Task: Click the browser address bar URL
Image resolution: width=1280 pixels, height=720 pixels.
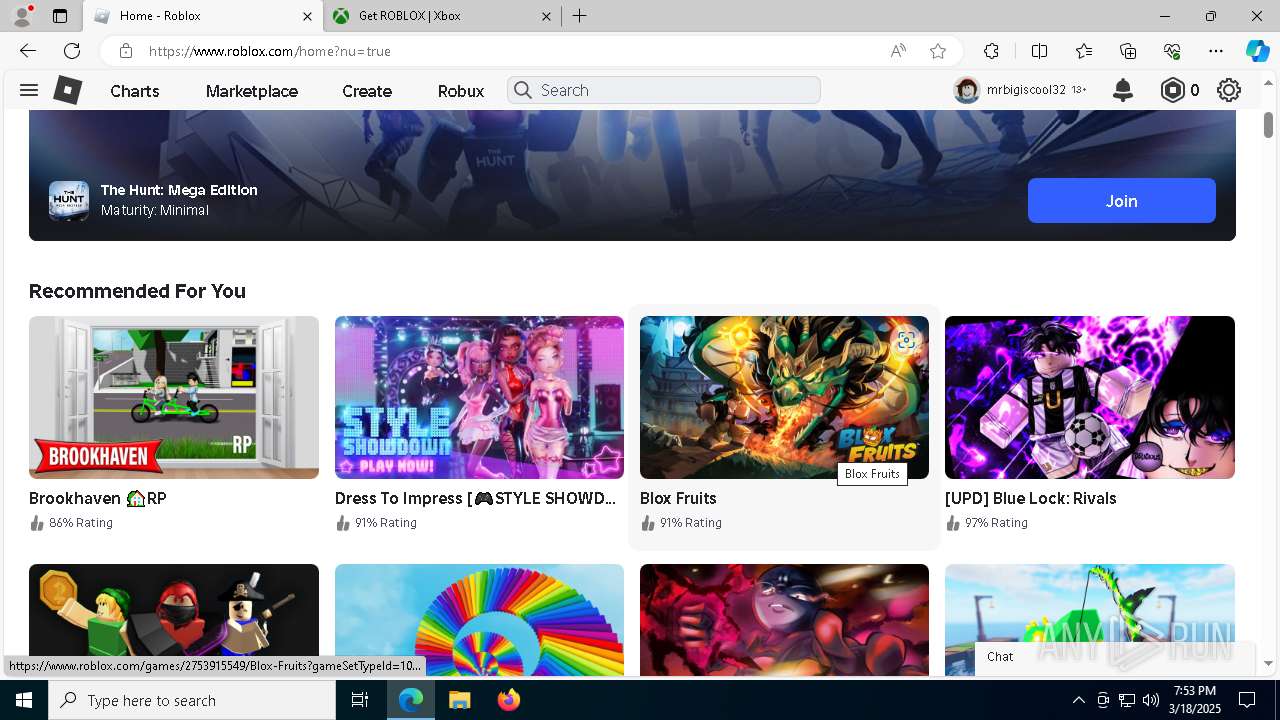Action: click(270, 51)
